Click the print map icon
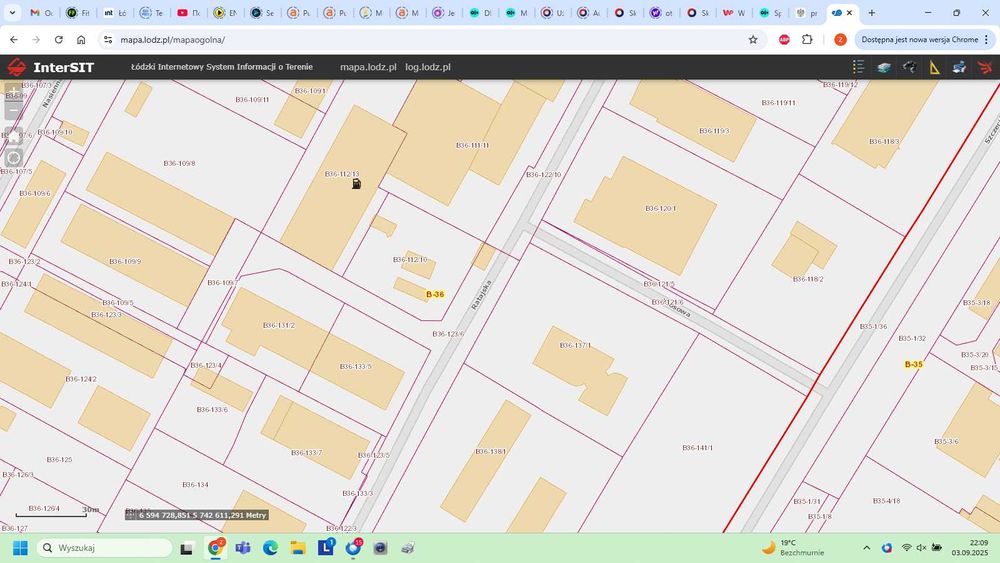 [x=960, y=67]
